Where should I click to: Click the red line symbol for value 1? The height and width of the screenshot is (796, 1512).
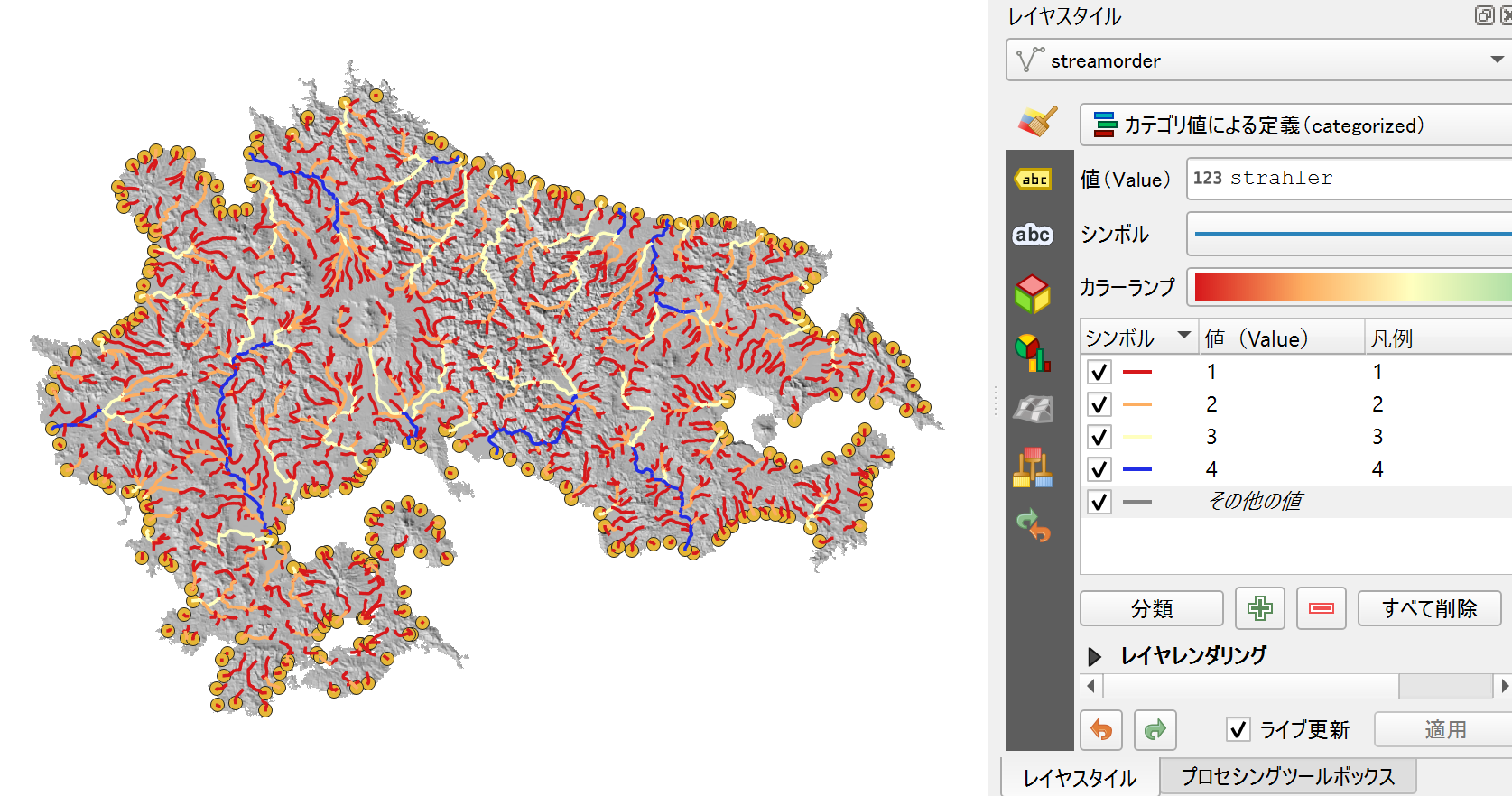click(x=1137, y=372)
